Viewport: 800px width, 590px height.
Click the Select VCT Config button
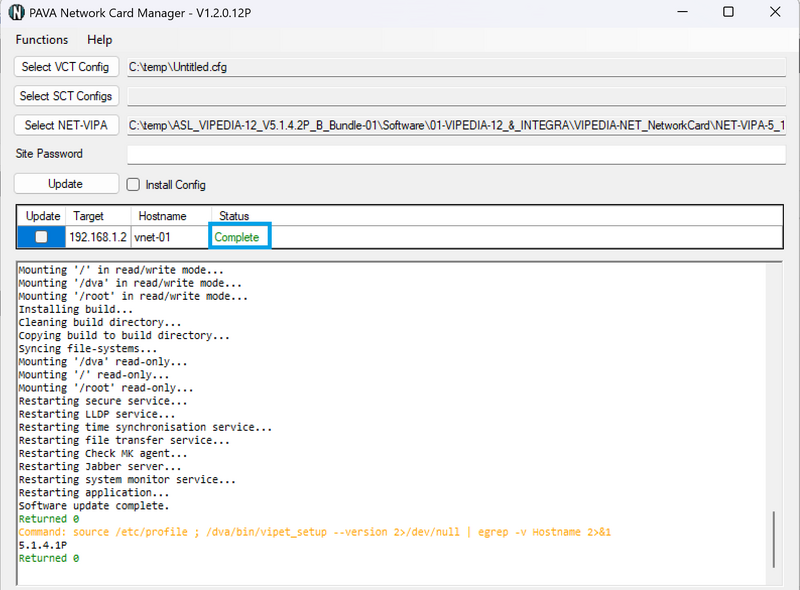pyautogui.click(x=66, y=67)
